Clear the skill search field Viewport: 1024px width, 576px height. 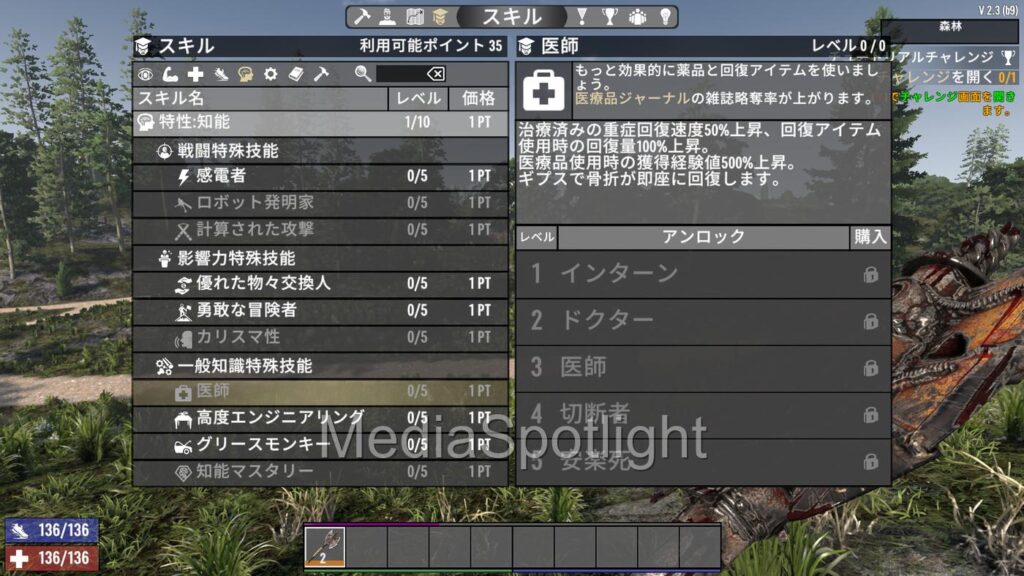435,74
